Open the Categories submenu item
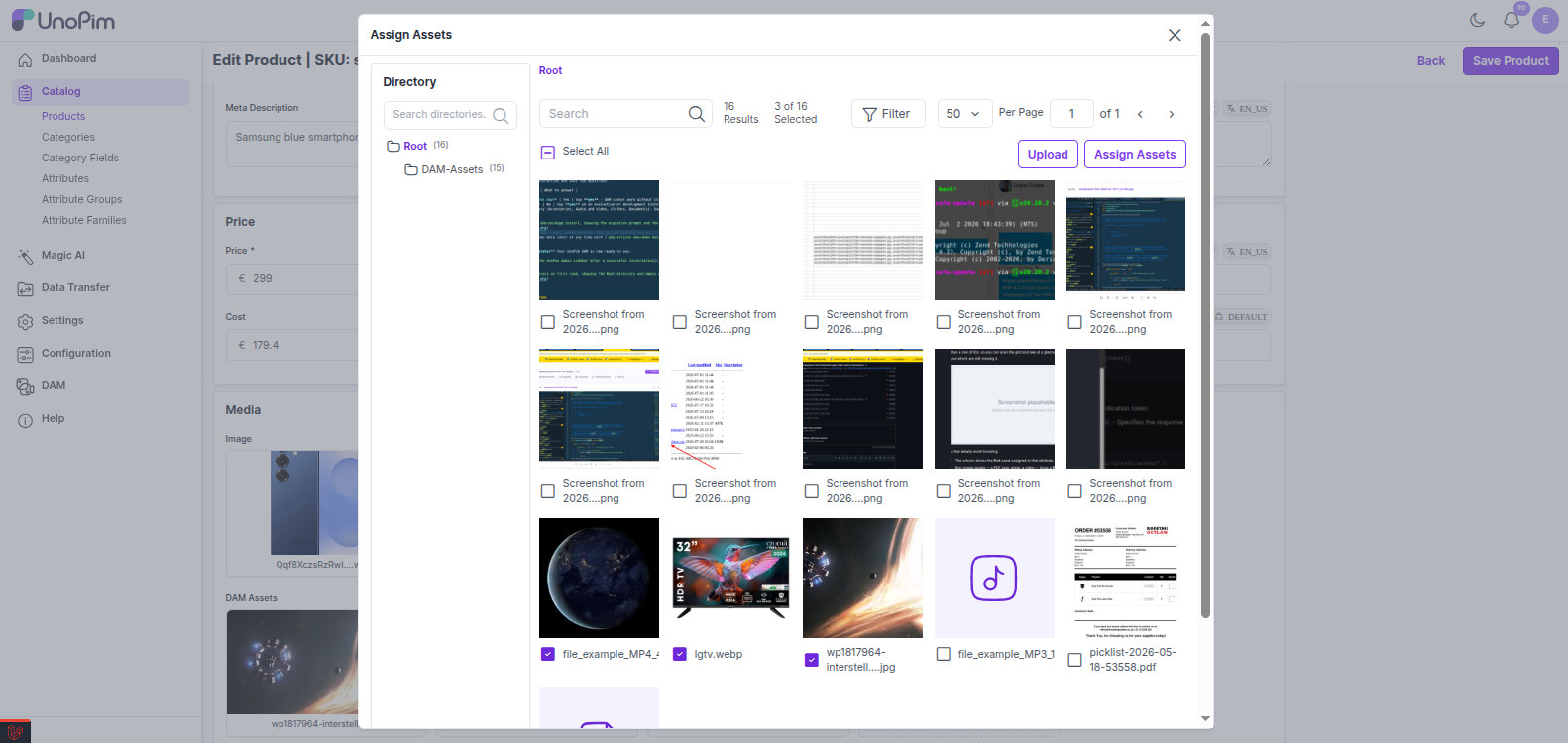This screenshot has width=1568, height=743. pyautogui.click(x=68, y=138)
